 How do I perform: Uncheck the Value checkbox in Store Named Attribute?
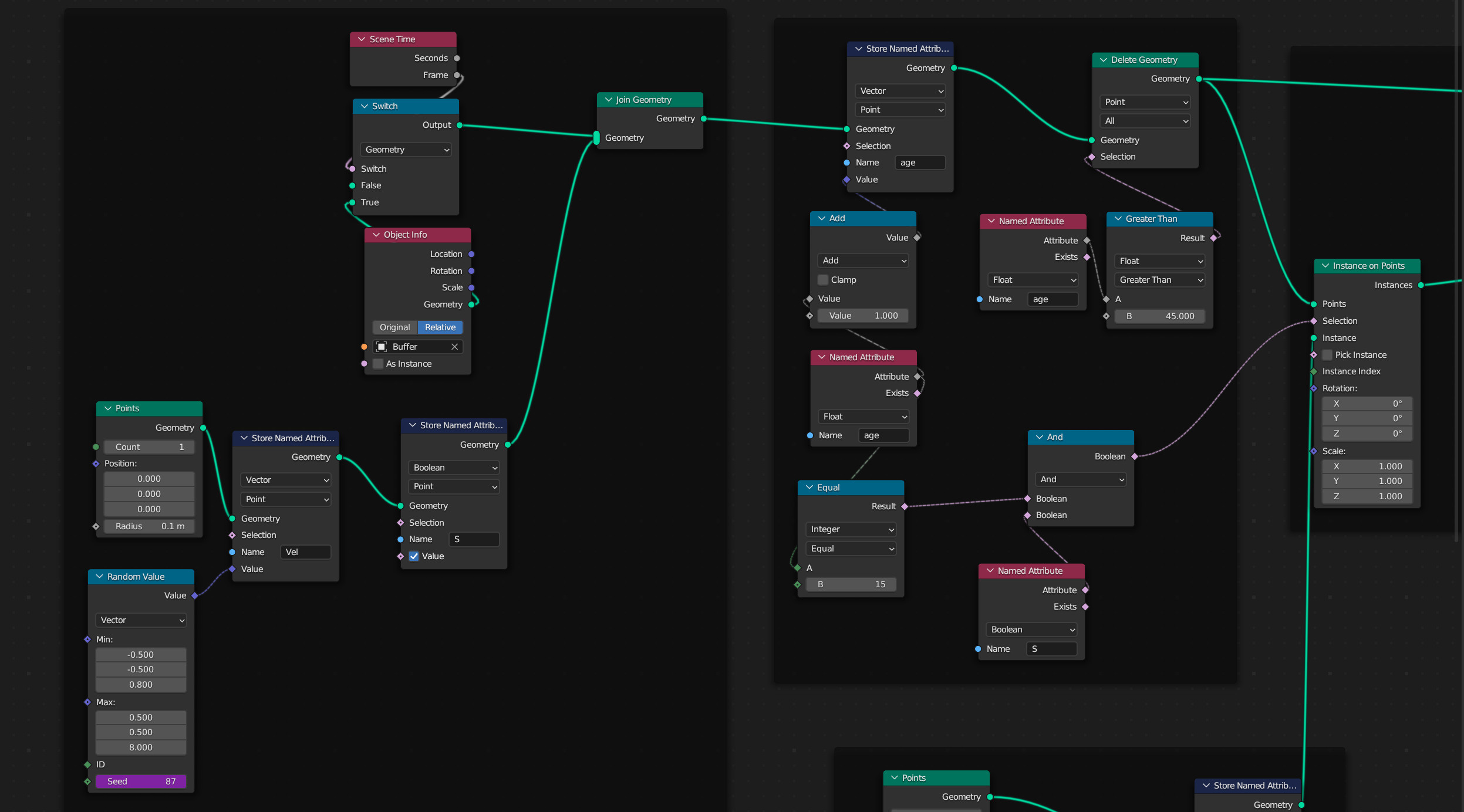[x=414, y=556]
